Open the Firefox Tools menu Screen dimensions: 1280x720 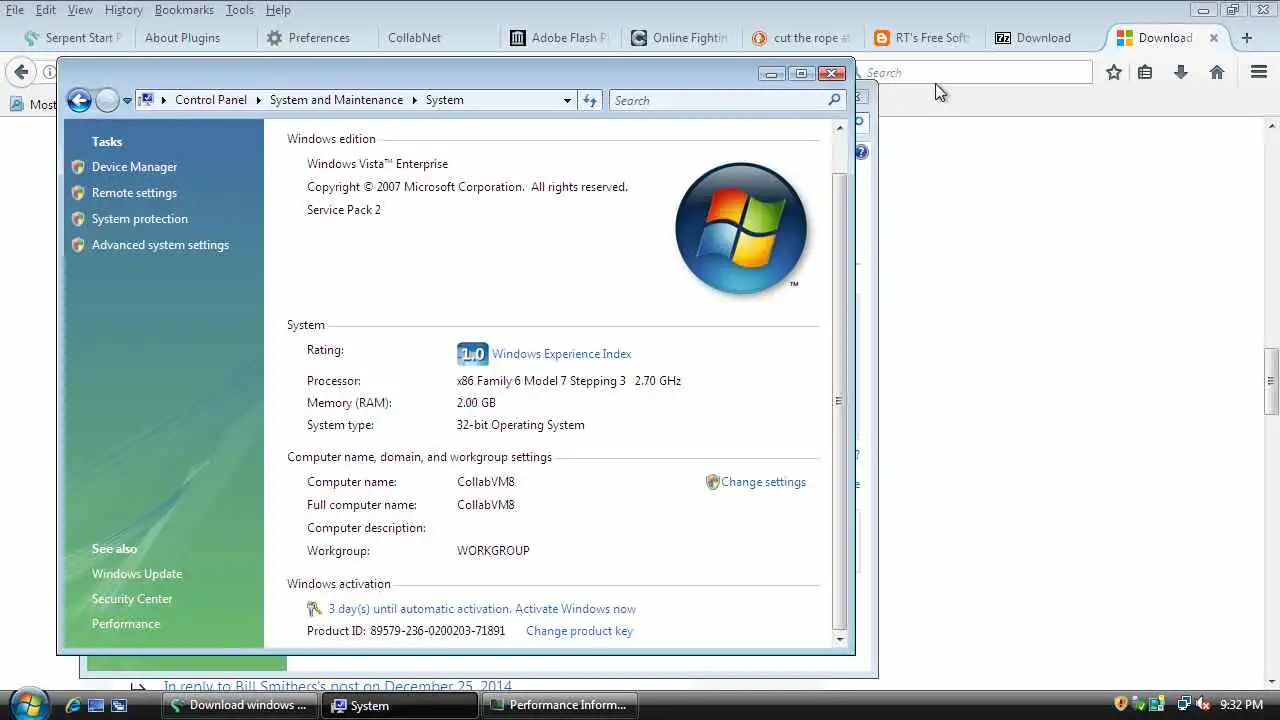click(x=240, y=10)
